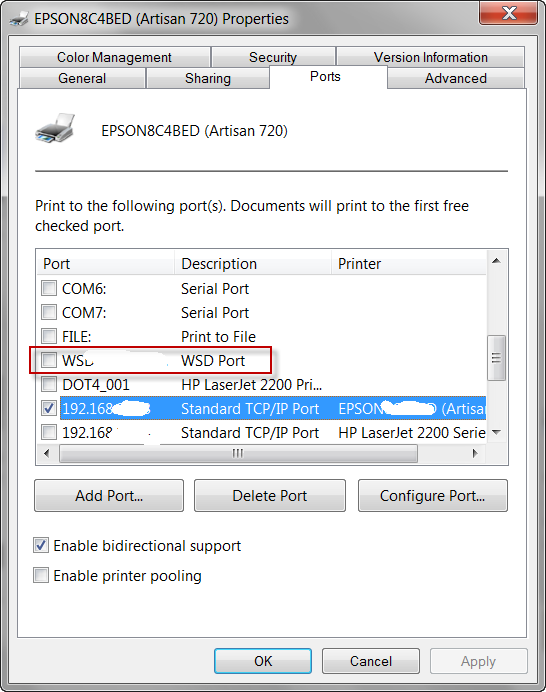
Task: Click the Epson printer icon beside the name
Action: pos(55,128)
